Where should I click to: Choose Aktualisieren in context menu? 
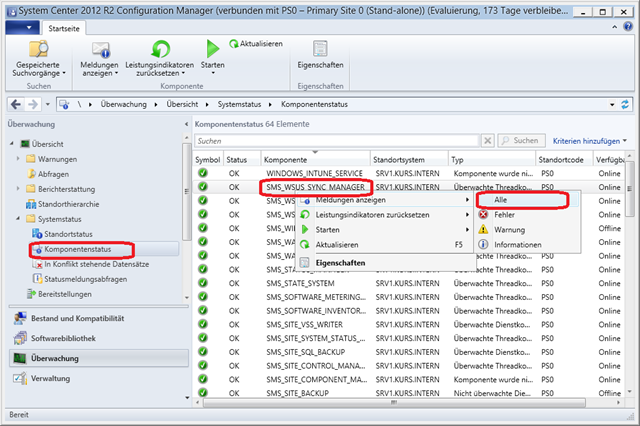(x=385, y=245)
